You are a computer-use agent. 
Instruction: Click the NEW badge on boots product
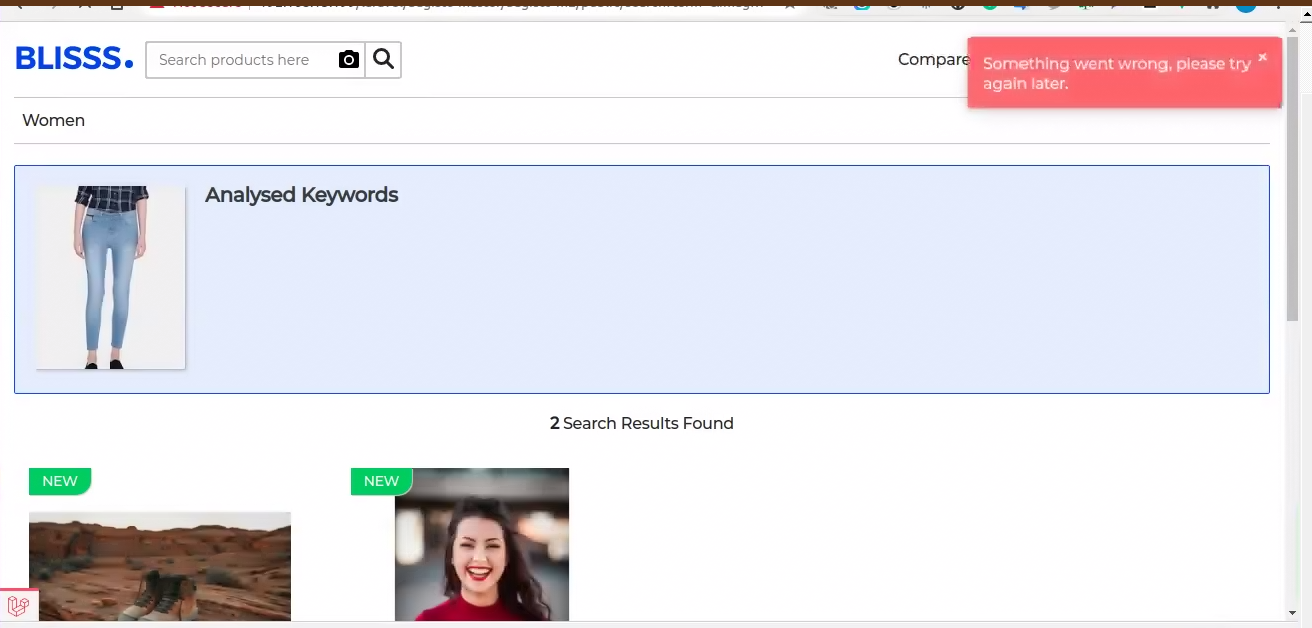tap(60, 481)
